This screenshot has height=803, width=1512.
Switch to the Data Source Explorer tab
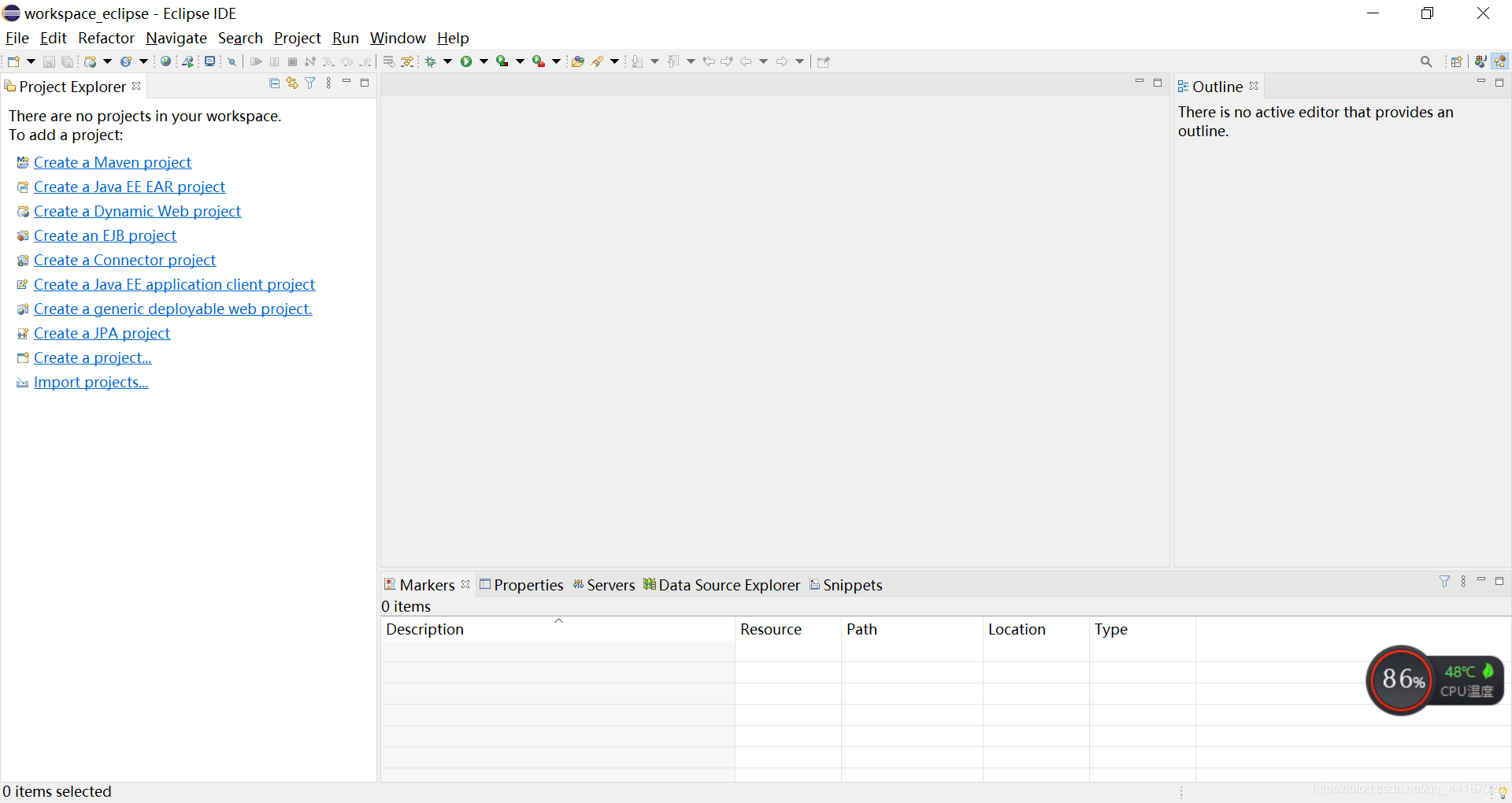point(721,585)
